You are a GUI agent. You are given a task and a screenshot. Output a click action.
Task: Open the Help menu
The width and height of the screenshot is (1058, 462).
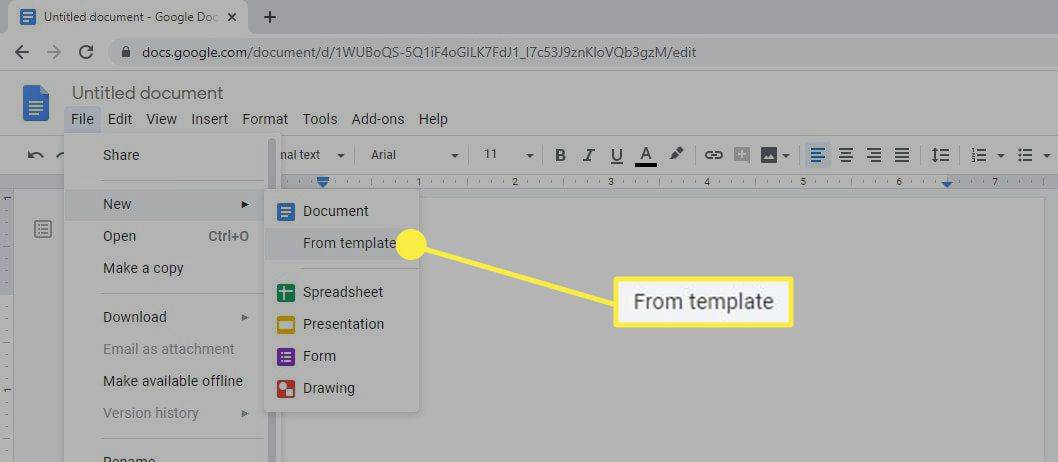click(433, 119)
